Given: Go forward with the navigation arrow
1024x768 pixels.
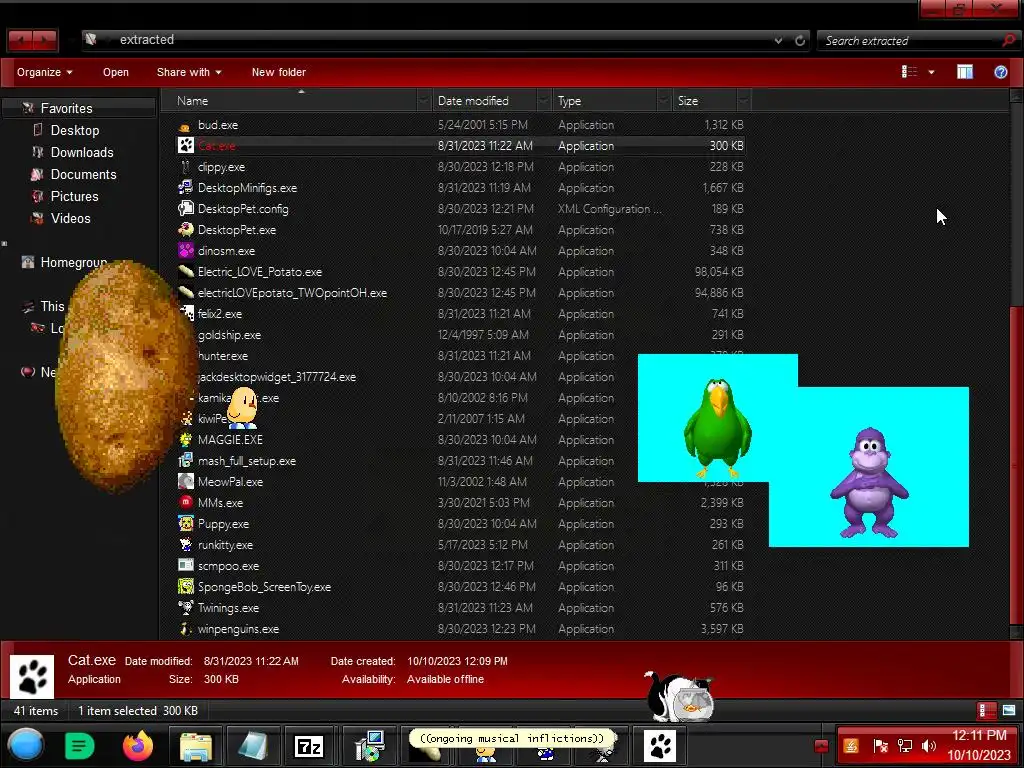Looking at the screenshot, I should click(x=45, y=40).
